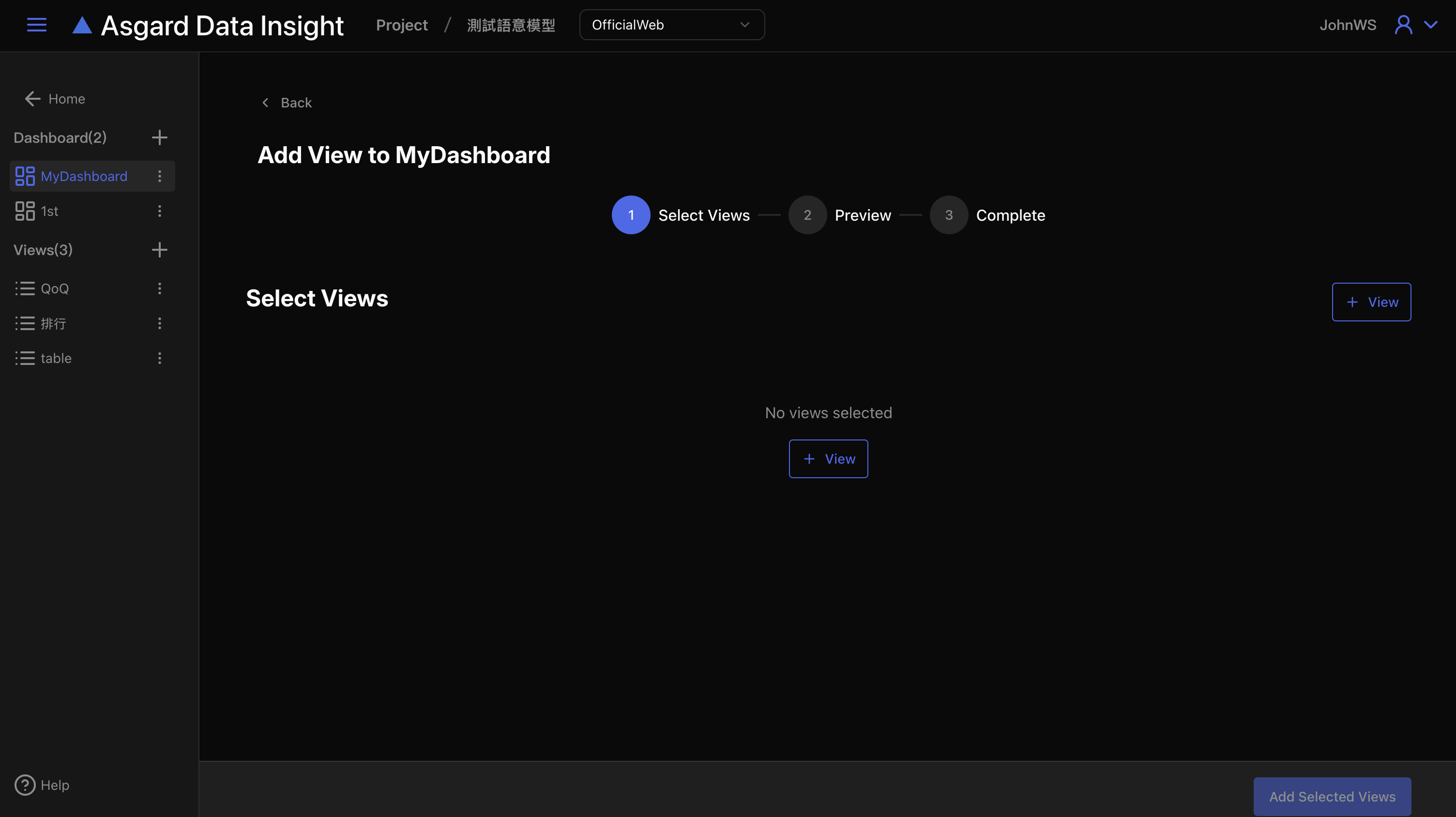The image size is (1456, 817).
Task: Open MyDashboard three-dot options menu
Action: click(x=159, y=176)
